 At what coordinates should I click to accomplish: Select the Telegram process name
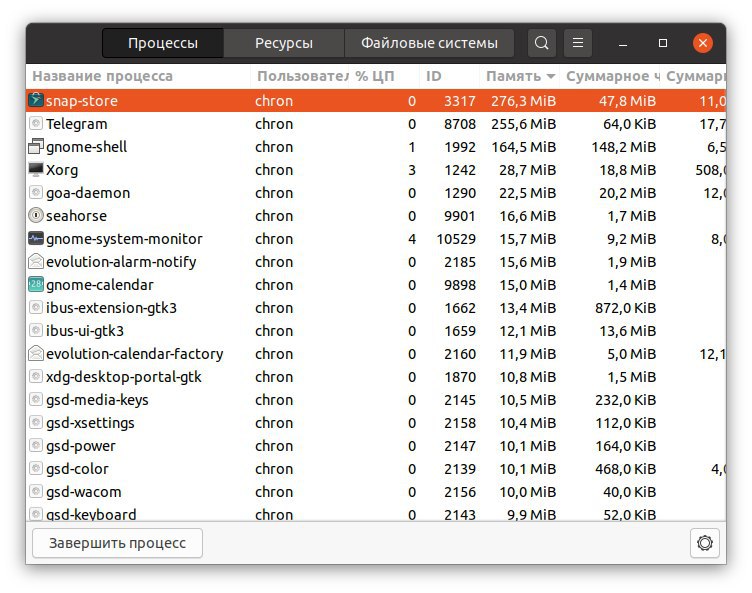(x=77, y=124)
